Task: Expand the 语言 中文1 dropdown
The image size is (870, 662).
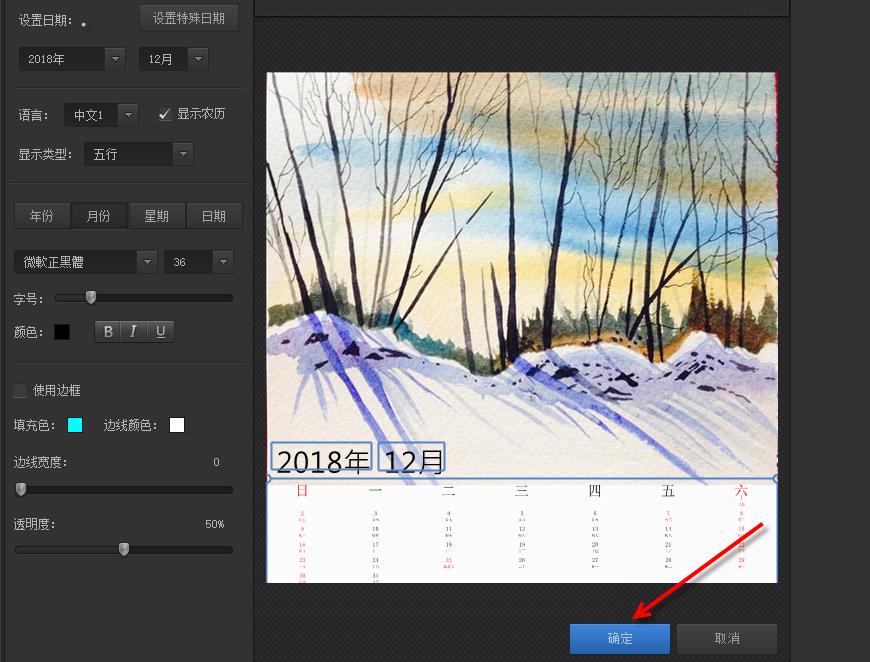Action: pyautogui.click(x=101, y=115)
